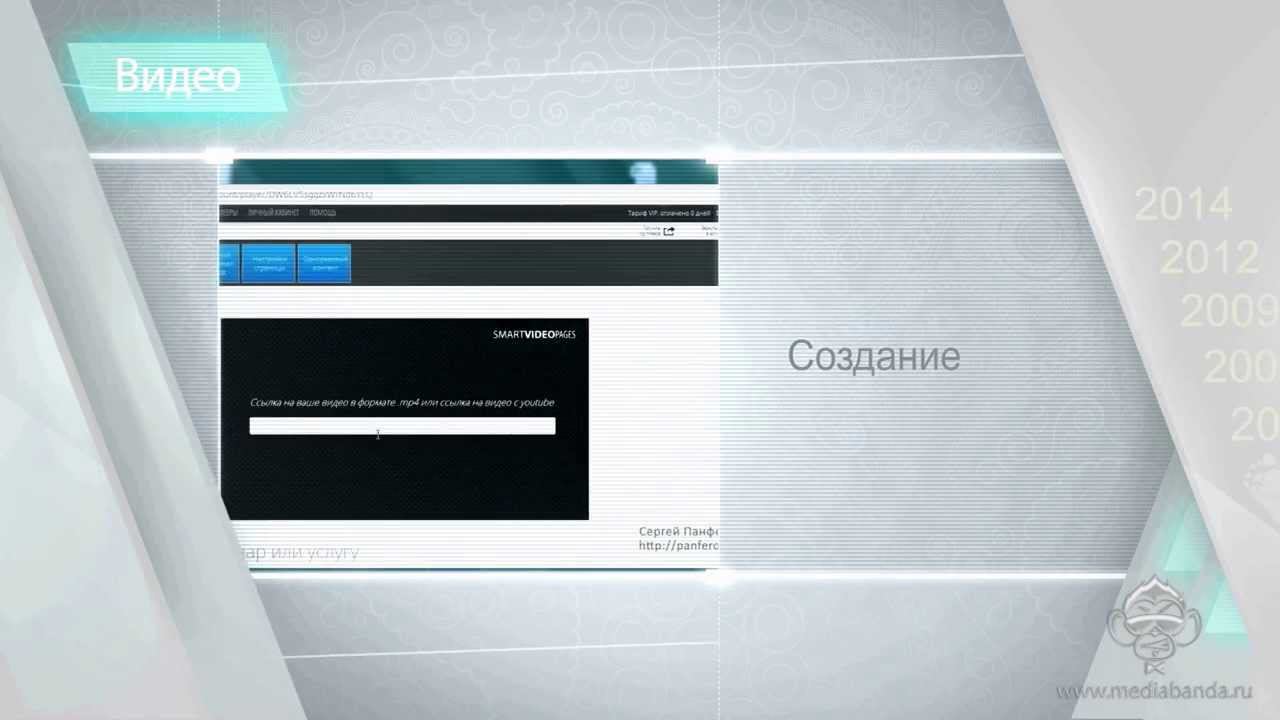Open the ПОМОЩЬ menu item
Viewport: 1280px width, 720px height.
pyautogui.click(x=323, y=213)
